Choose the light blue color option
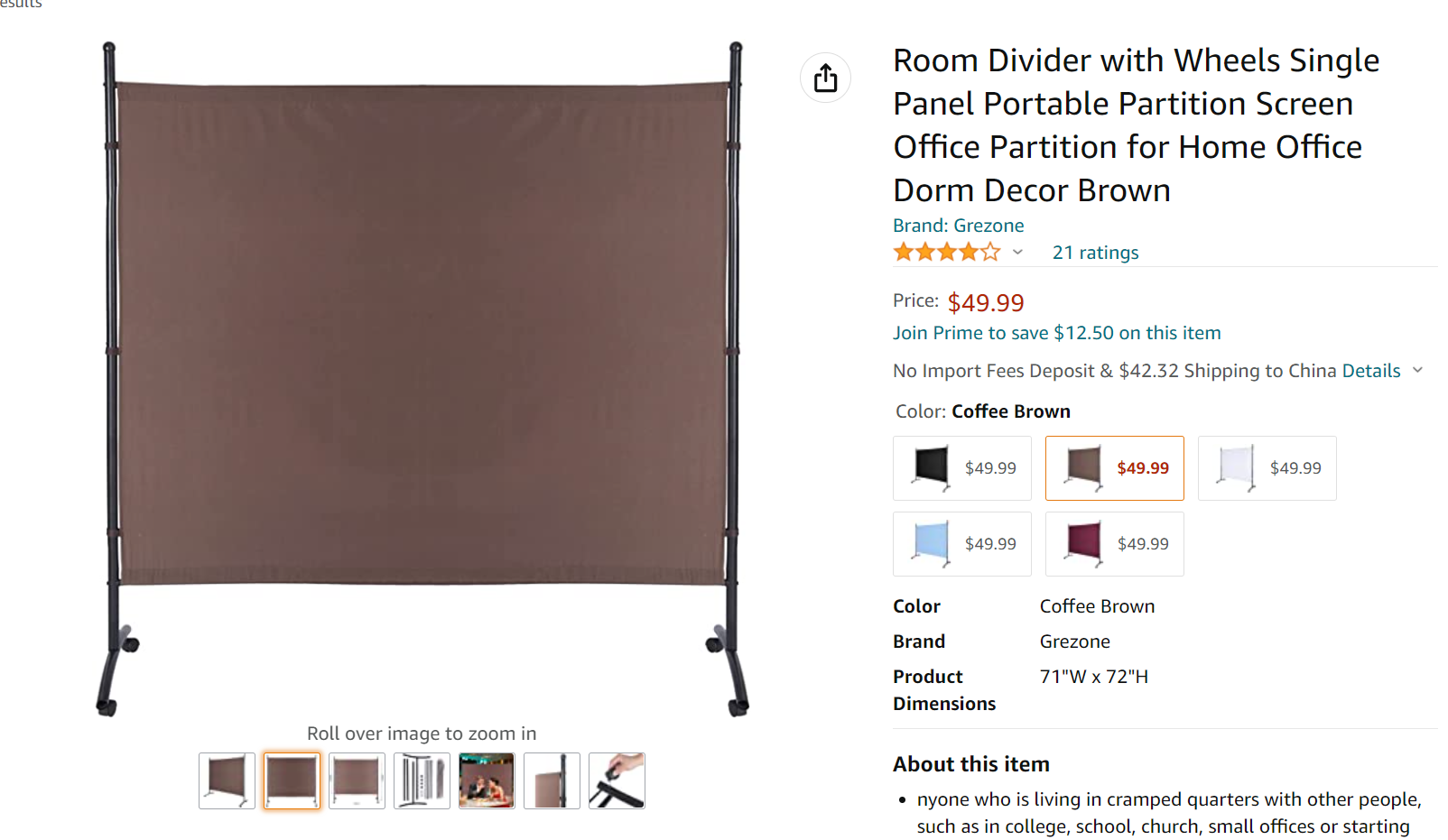Image resolution: width=1448 pixels, height=840 pixels. tap(962, 544)
